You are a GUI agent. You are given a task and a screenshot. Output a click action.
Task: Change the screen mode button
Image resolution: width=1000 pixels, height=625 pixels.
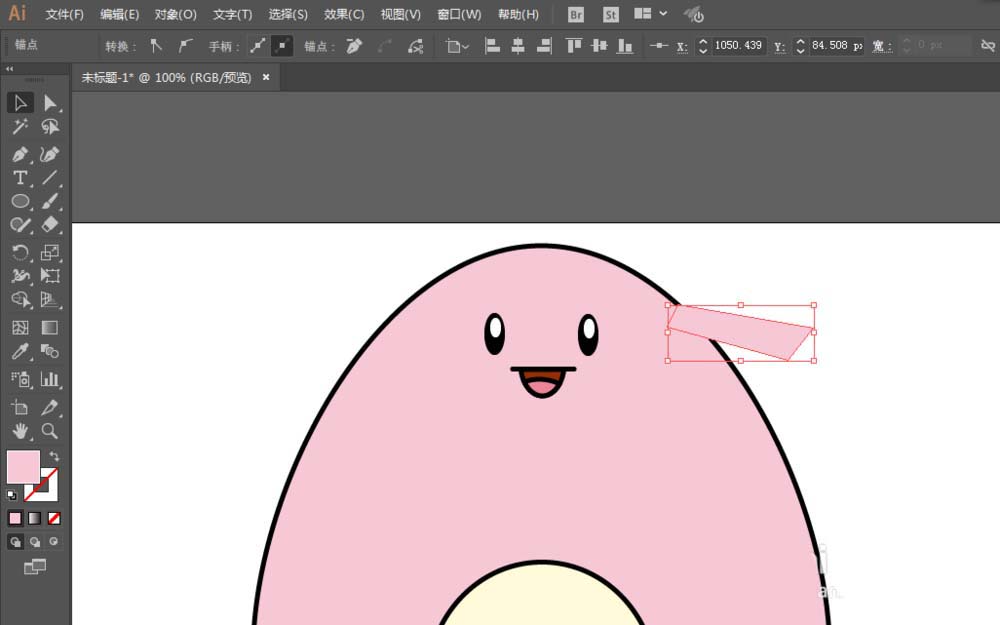tap(35, 566)
